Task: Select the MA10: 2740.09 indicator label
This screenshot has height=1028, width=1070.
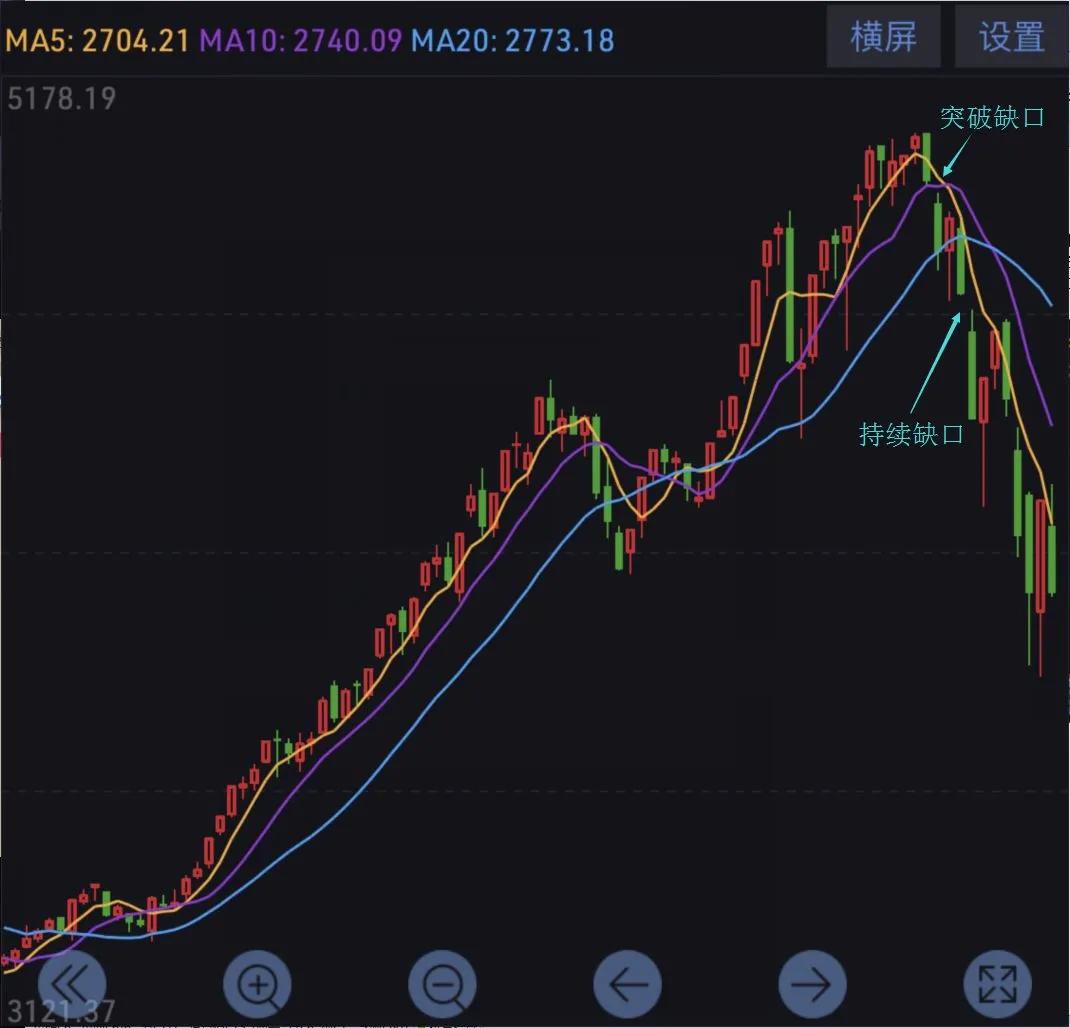Action: [301, 41]
